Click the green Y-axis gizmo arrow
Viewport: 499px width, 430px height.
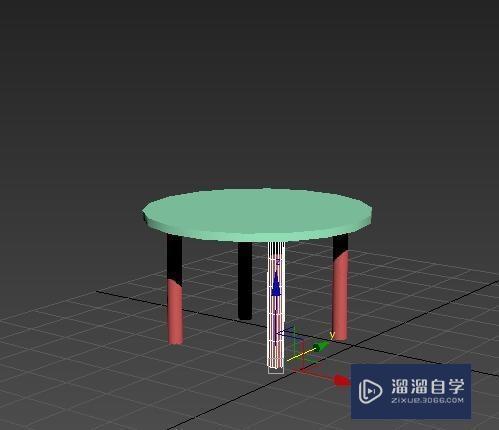tap(321, 347)
